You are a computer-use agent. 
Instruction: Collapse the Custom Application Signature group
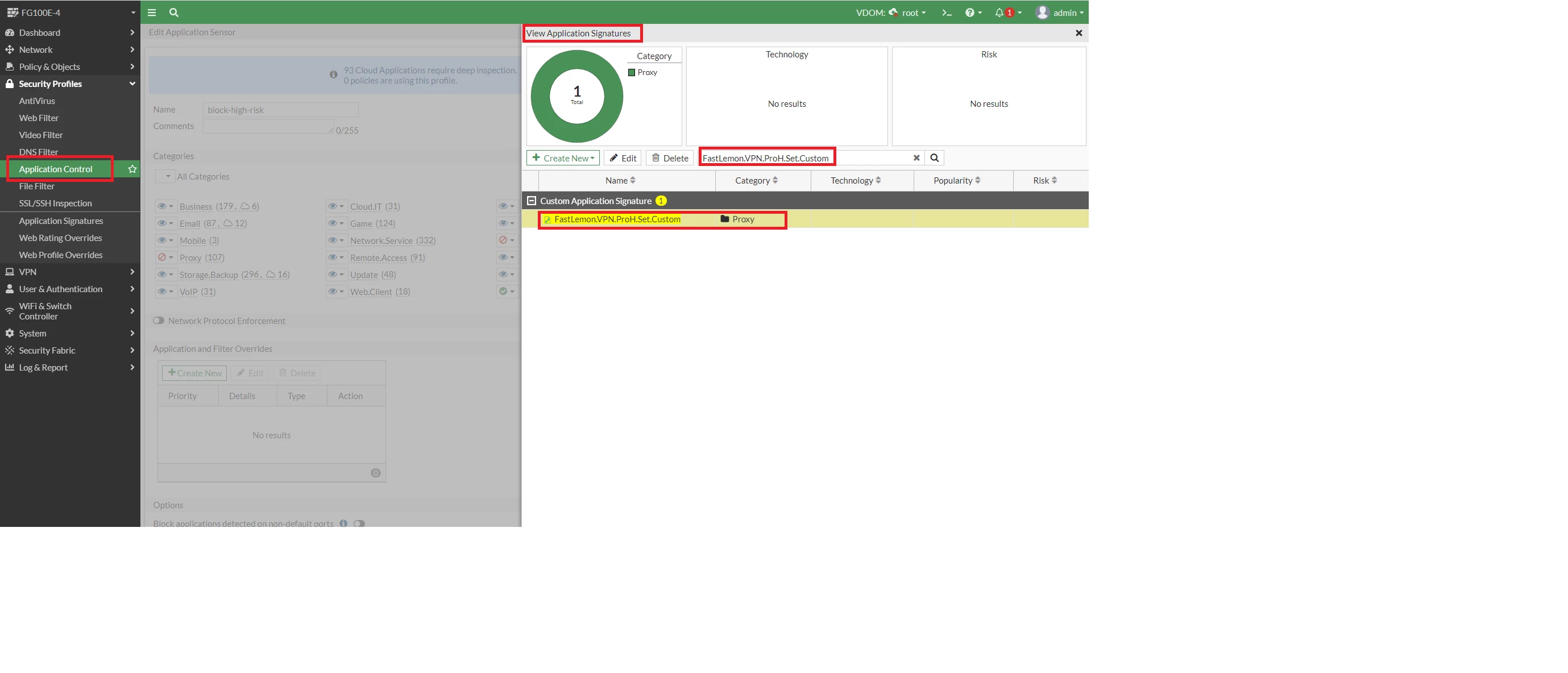click(532, 200)
